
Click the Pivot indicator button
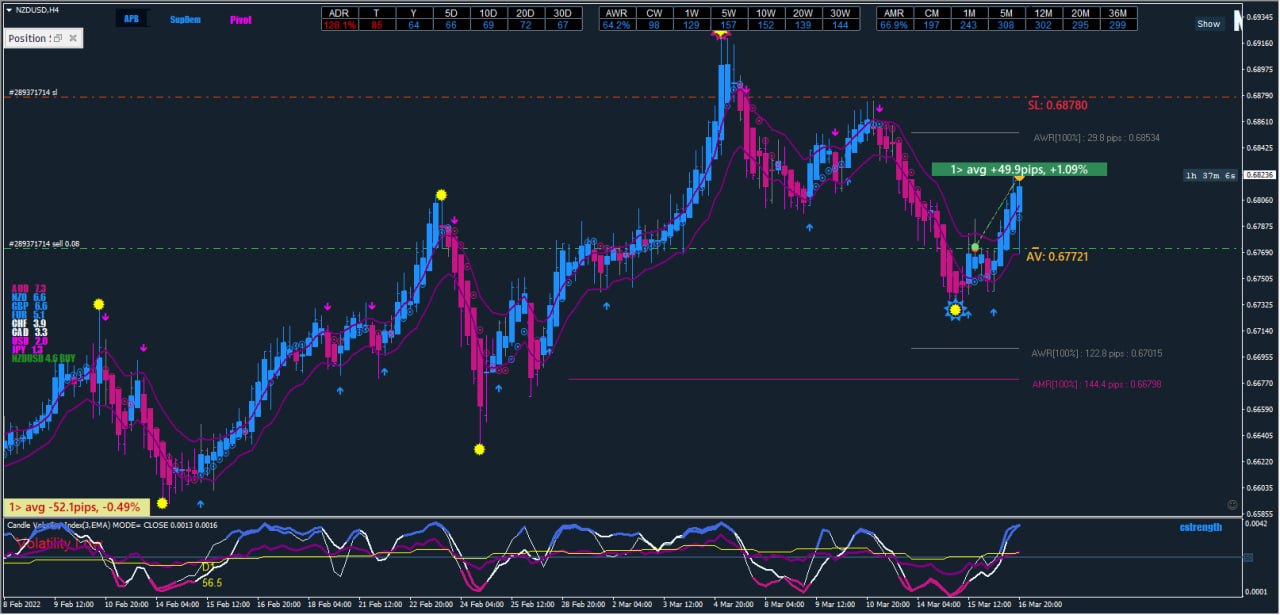click(241, 19)
